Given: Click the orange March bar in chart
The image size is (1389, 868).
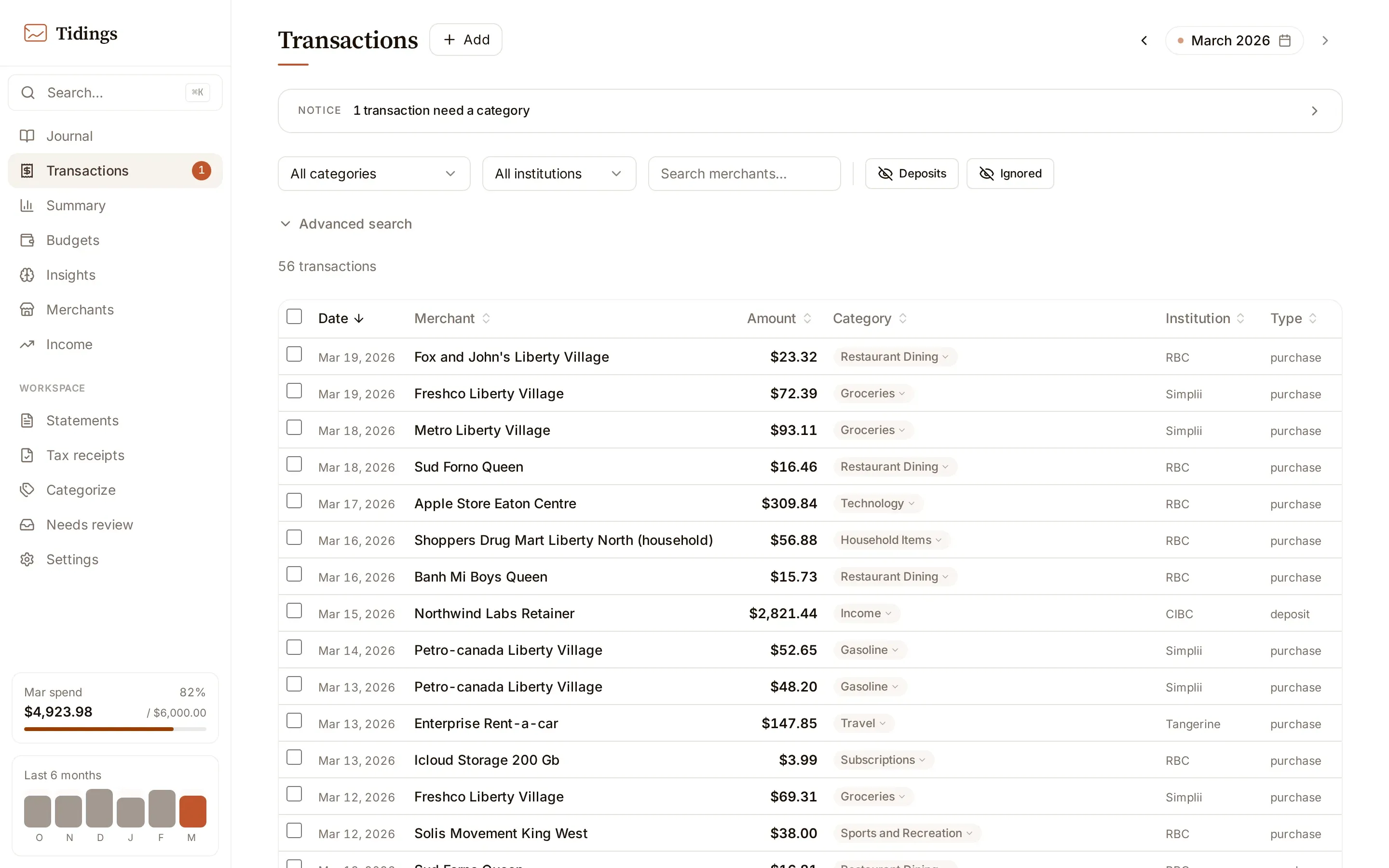Looking at the screenshot, I should (x=192, y=811).
